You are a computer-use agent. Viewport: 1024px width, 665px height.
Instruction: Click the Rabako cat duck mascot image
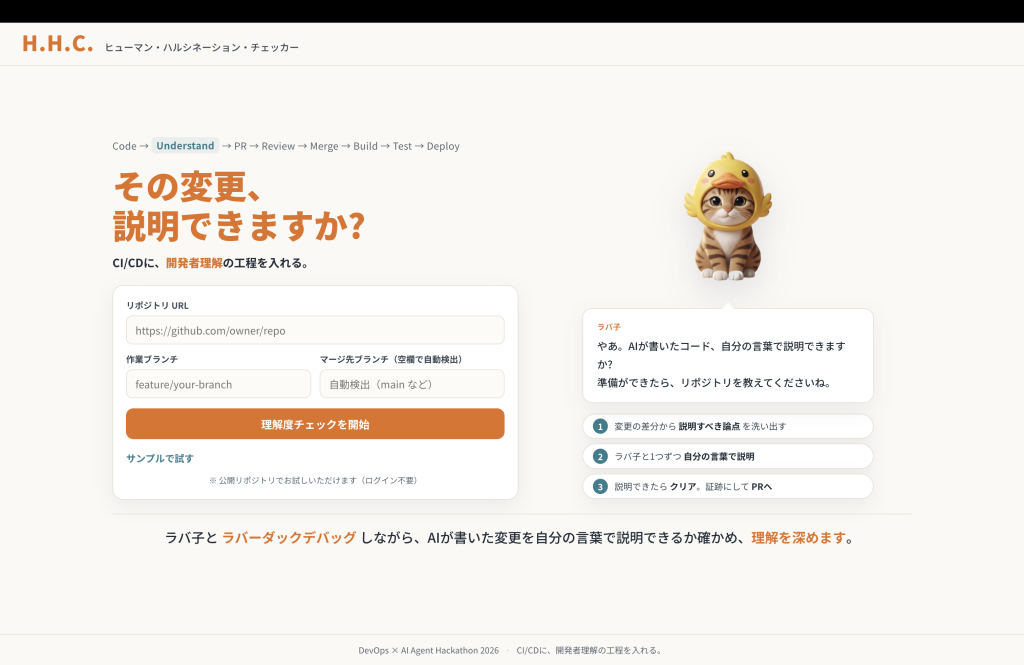(x=728, y=218)
